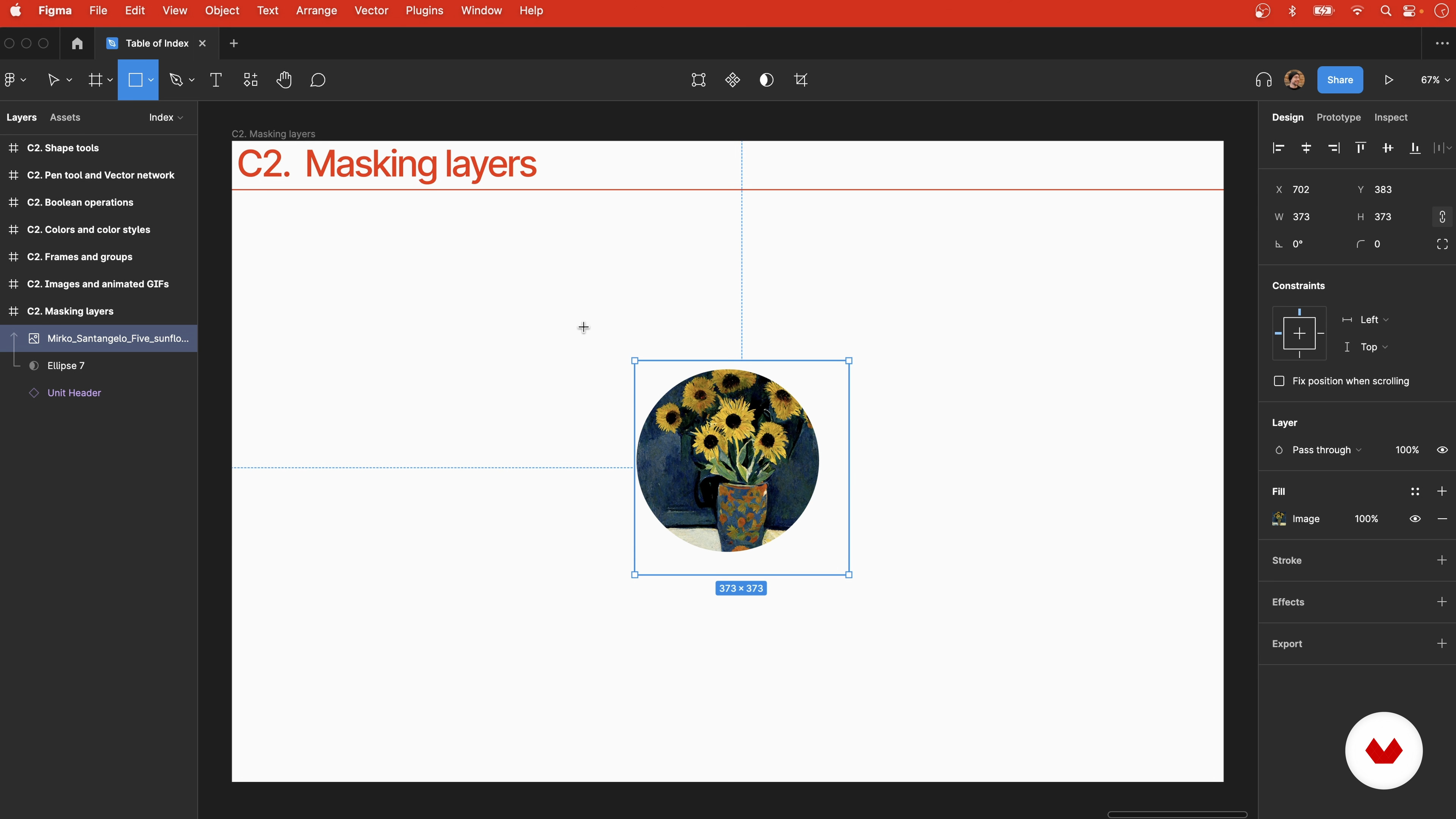
Task: Open the Index pages dropdown
Action: point(166,118)
